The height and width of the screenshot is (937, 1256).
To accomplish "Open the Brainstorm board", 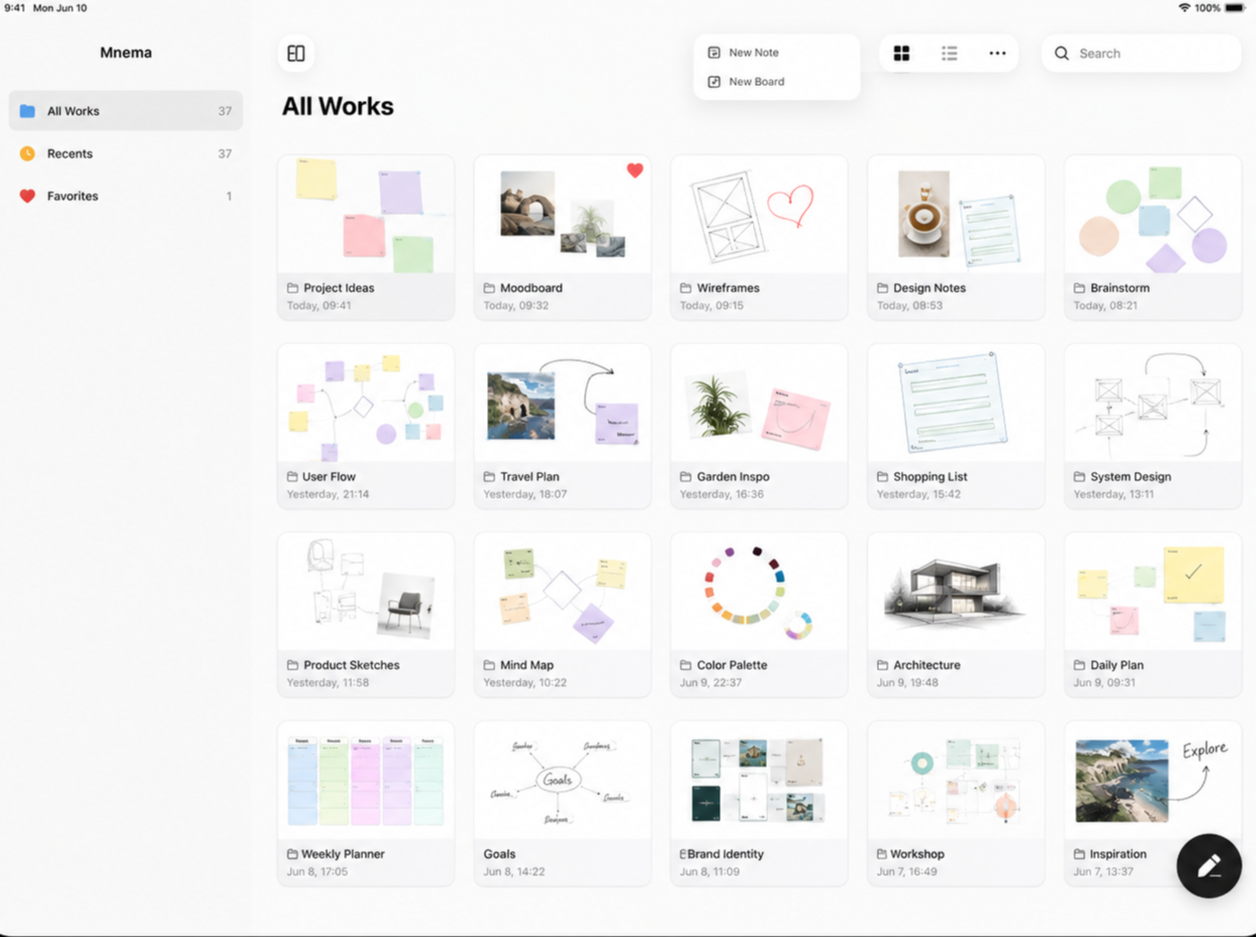I will click(x=1153, y=237).
